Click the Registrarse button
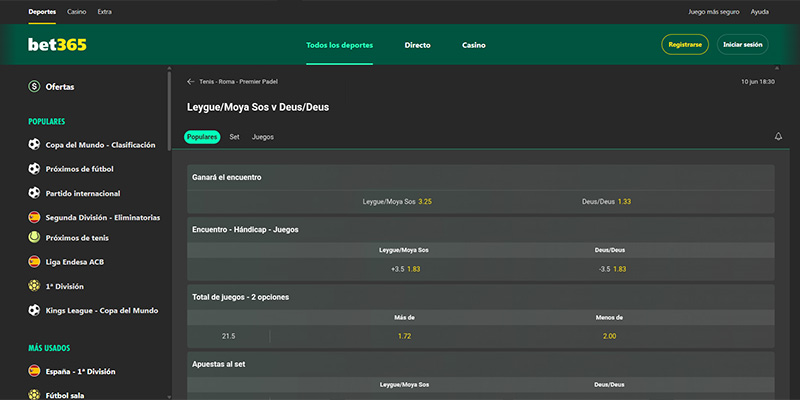 click(685, 45)
